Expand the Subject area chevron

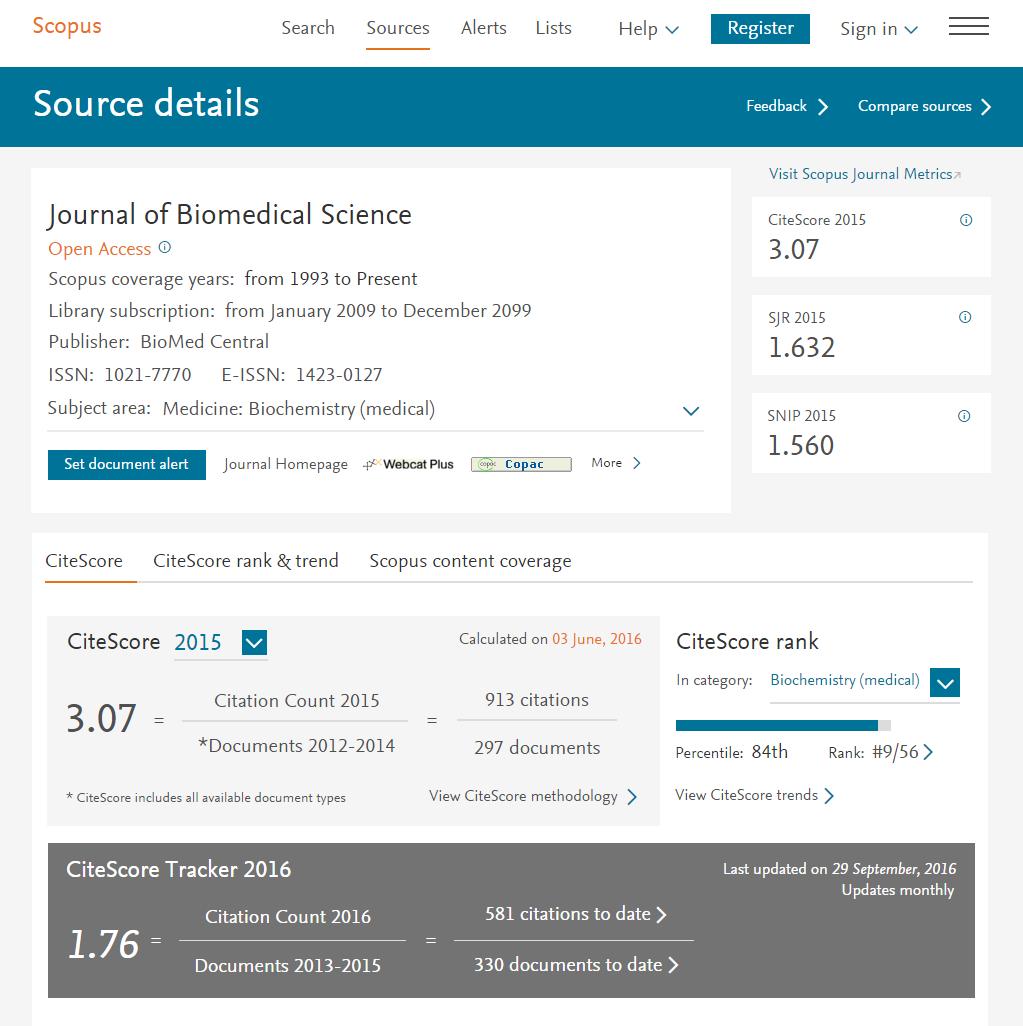click(x=691, y=411)
